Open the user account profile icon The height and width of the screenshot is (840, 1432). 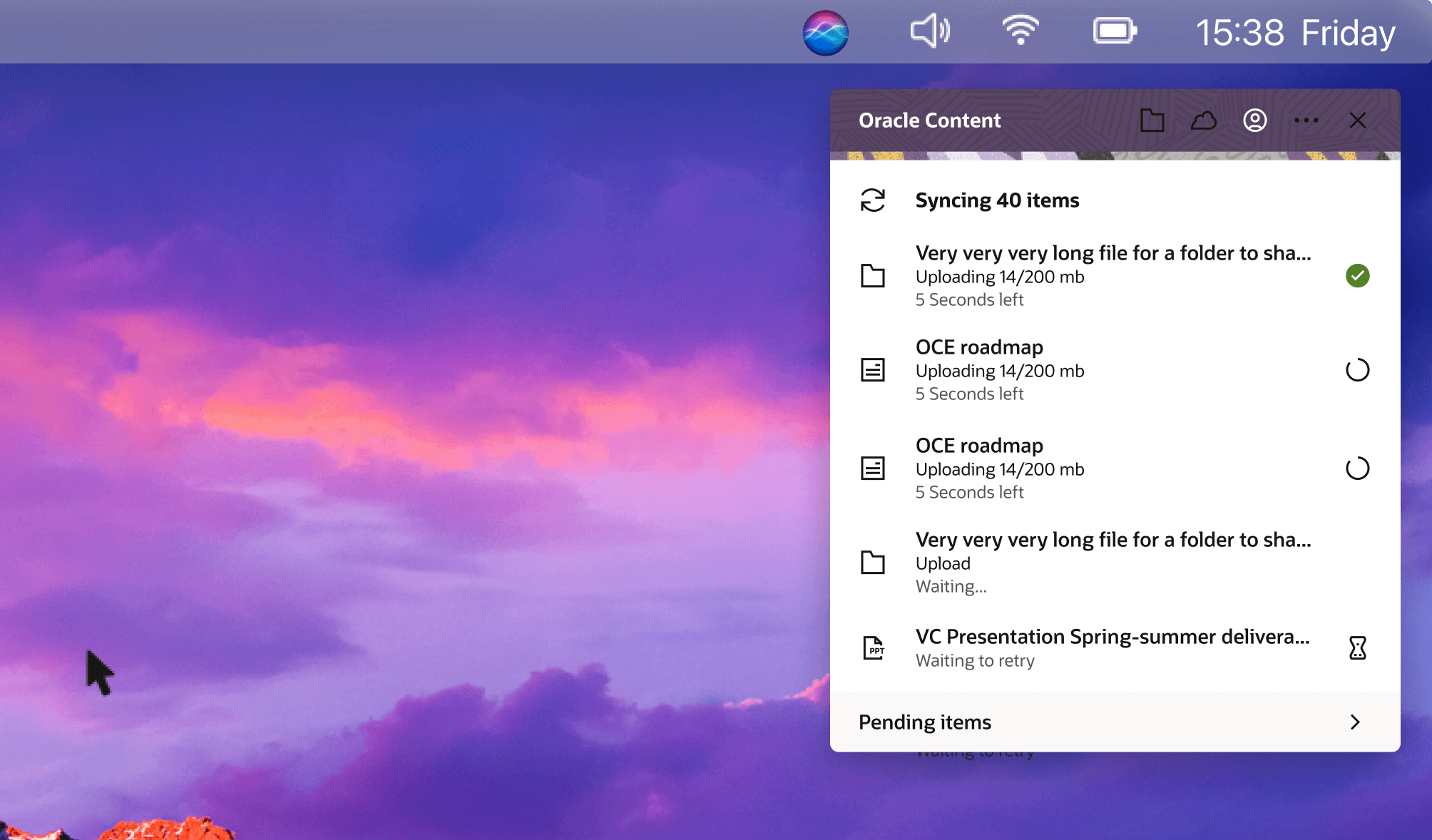pyautogui.click(x=1254, y=121)
